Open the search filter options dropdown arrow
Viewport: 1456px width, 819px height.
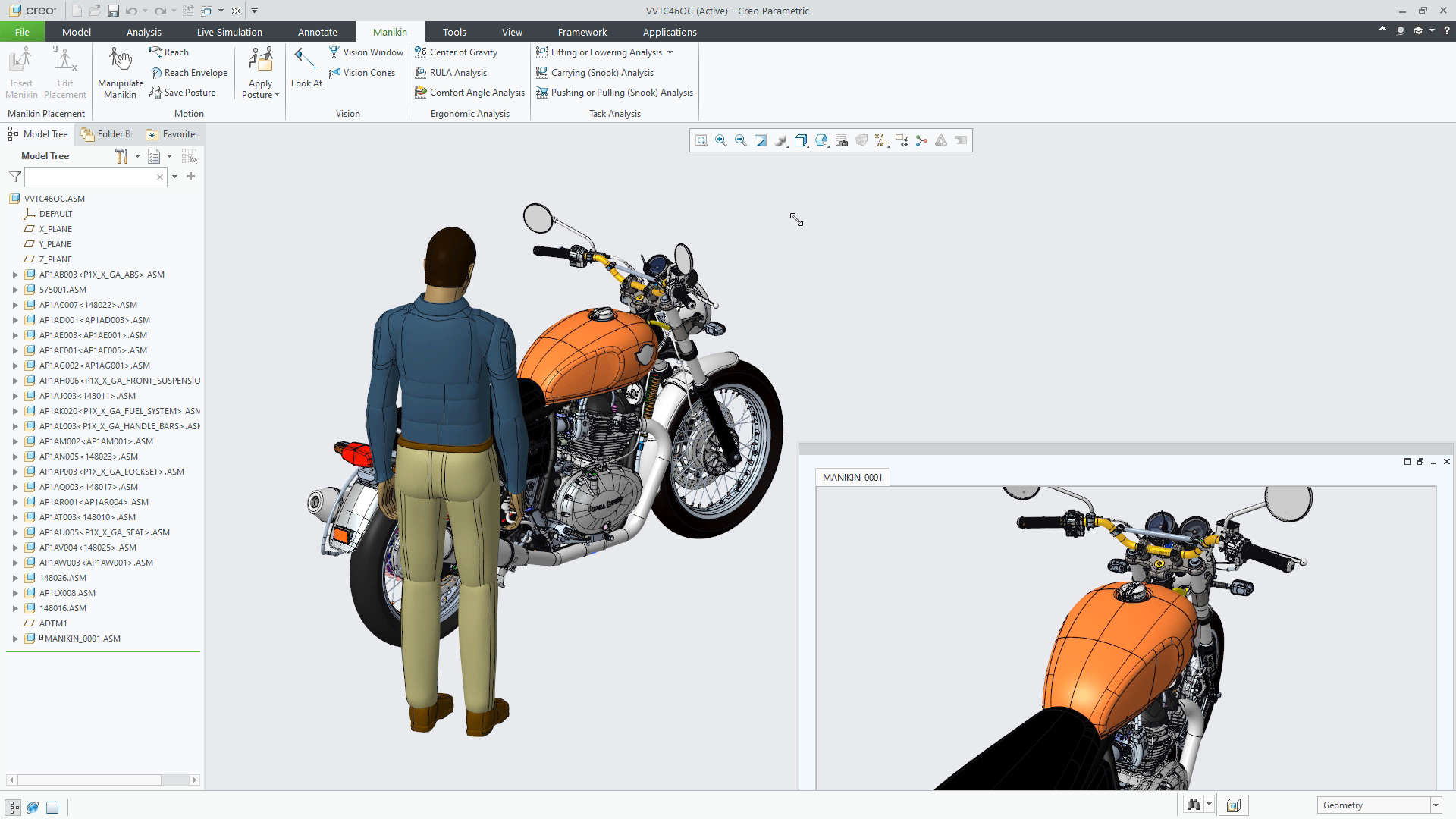[x=174, y=177]
